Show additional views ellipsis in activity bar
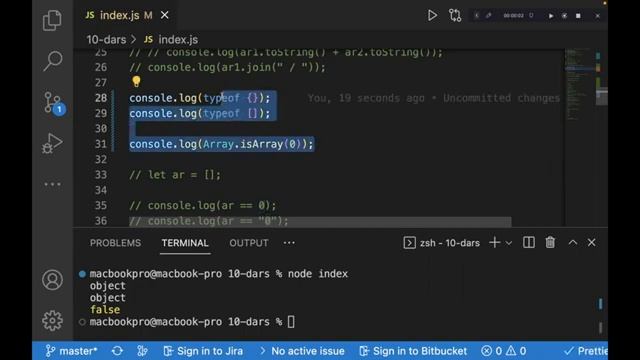The width and height of the screenshot is (640, 360). 52,184
